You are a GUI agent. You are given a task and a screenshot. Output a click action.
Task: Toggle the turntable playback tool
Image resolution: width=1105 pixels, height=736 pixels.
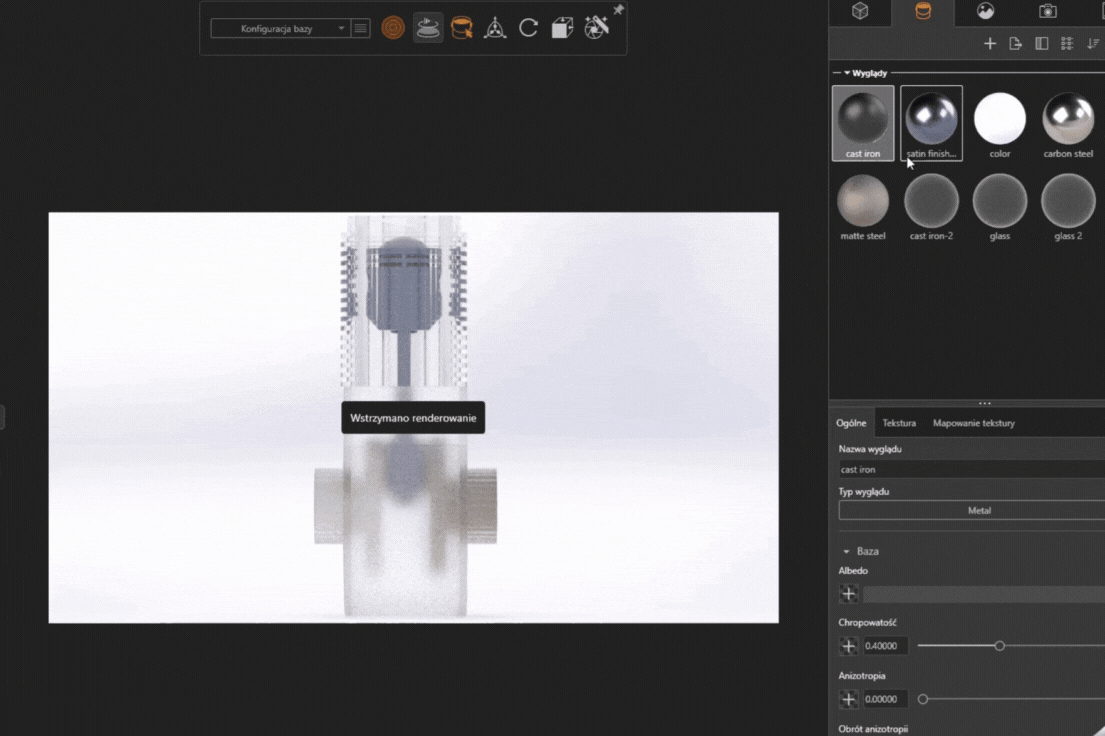click(427, 28)
